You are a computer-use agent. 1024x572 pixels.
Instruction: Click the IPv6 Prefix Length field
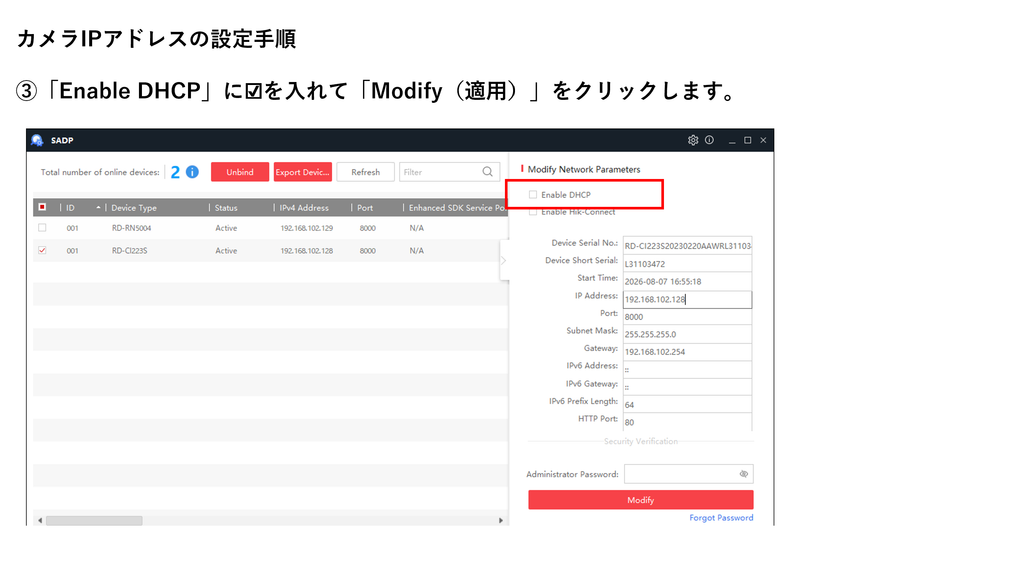[687, 405]
